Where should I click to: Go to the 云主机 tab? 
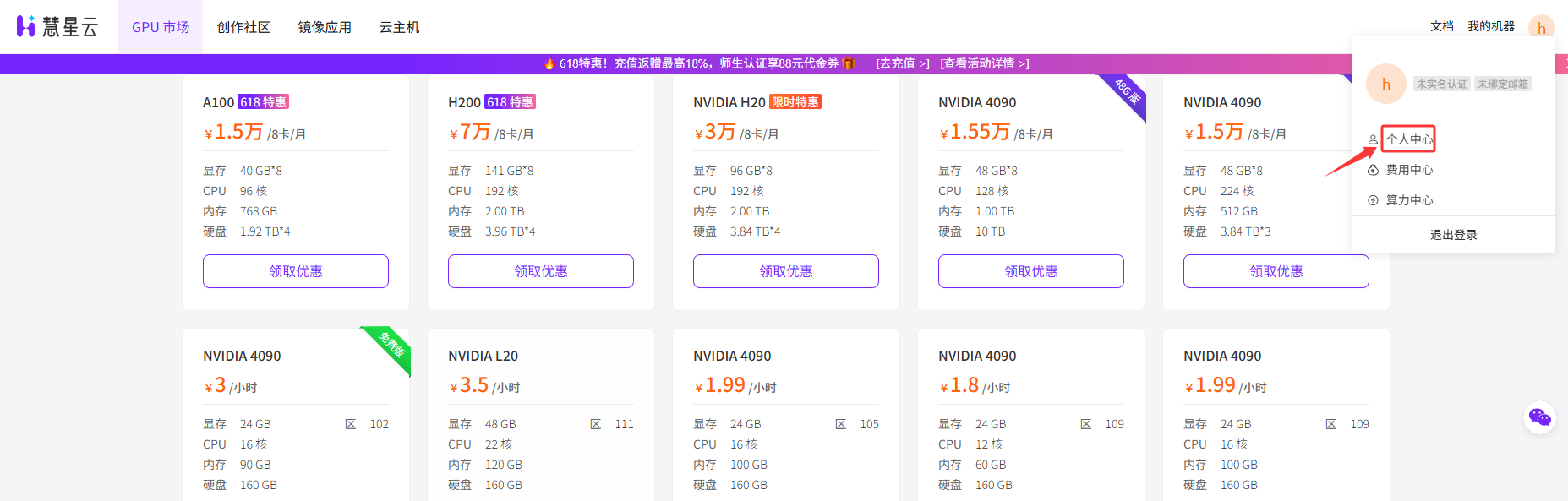point(399,27)
